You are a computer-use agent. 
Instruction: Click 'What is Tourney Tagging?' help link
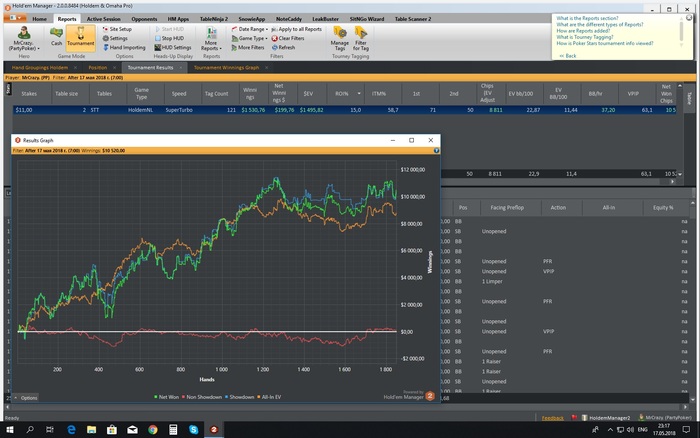click(x=584, y=37)
